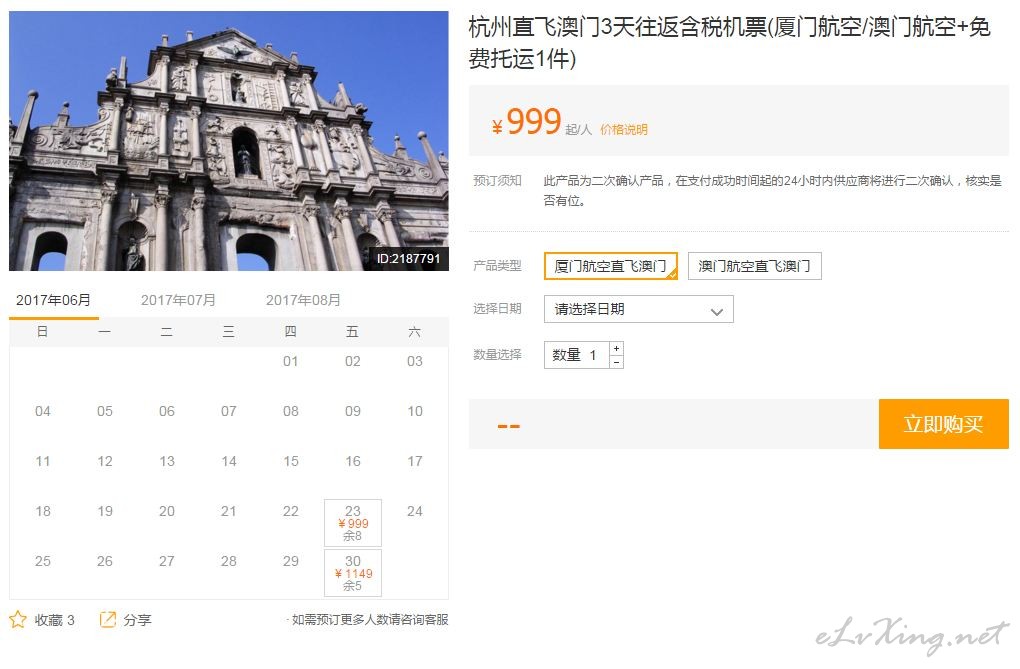Click the Ruins of St. Paul's photo

tap(229, 141)
